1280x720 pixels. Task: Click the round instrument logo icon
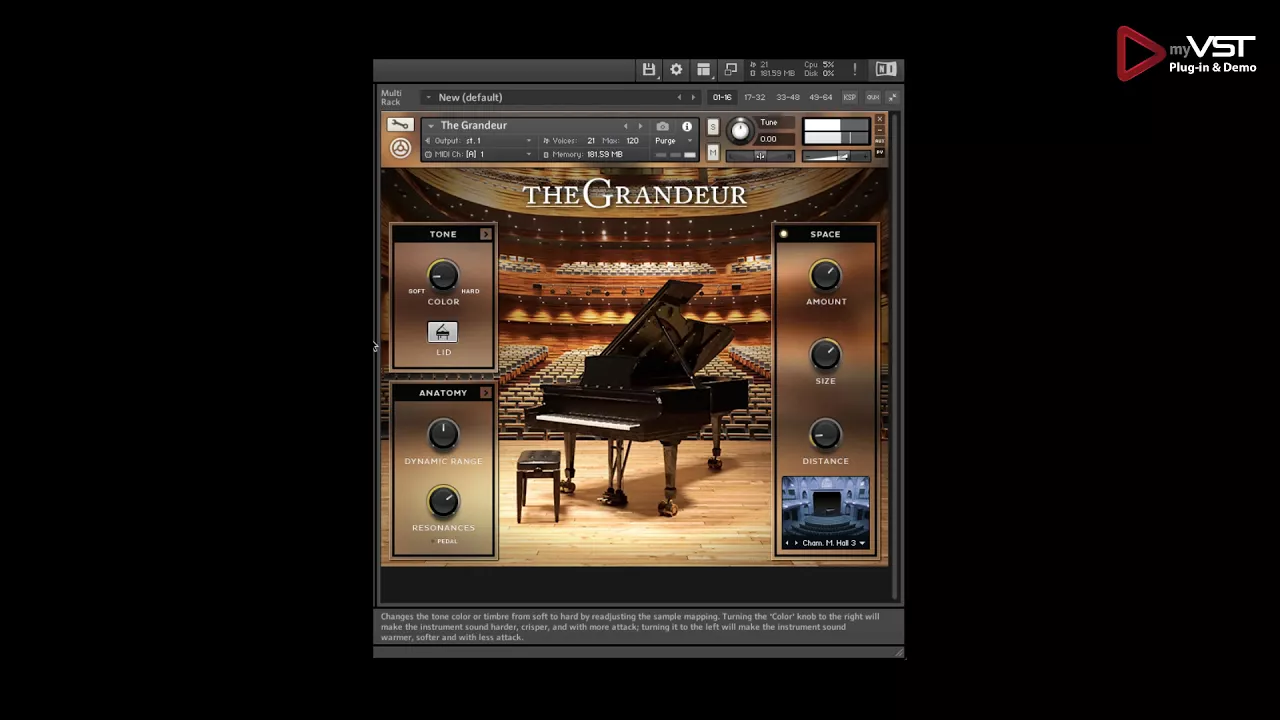point(400,148)
